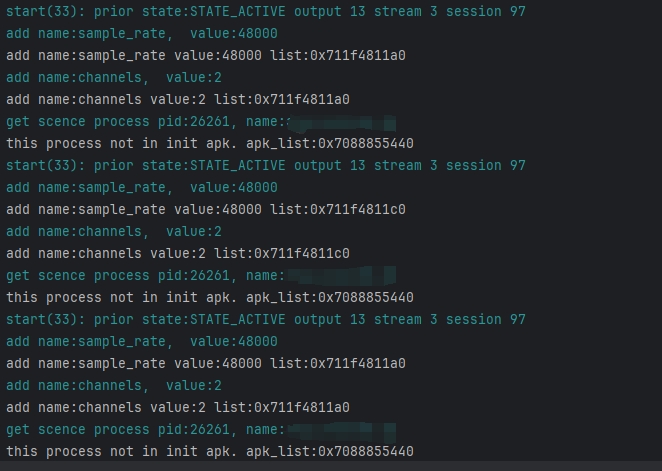
Task: Click the last "start(33): prior state" log line
Action: click(x=265, y=319)
